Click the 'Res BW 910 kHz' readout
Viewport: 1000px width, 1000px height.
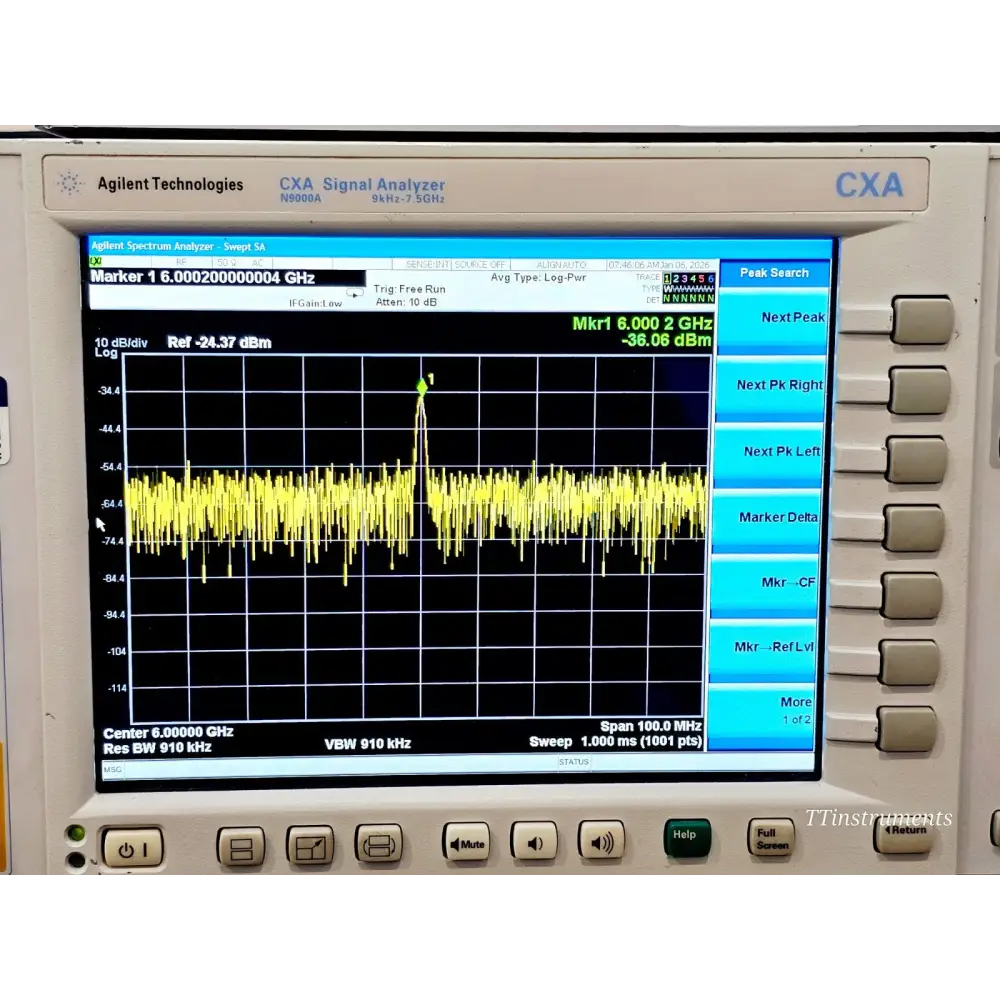[x=157, y=747]
